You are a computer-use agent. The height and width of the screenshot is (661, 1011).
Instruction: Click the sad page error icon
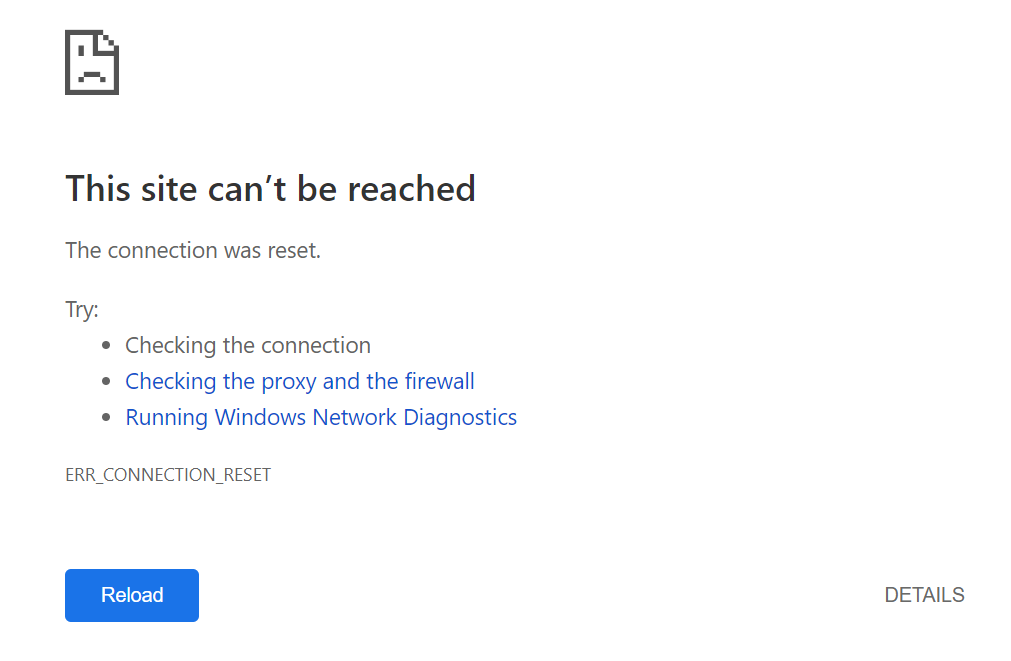(92, 62)
